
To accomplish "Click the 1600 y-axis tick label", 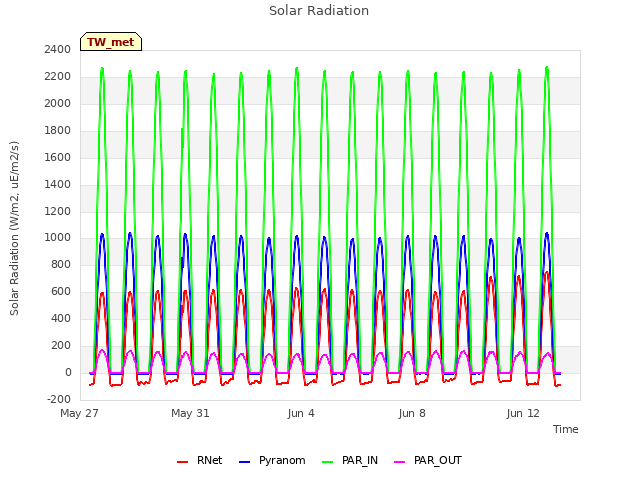I will pyautogui.click(x=58, y=157).
